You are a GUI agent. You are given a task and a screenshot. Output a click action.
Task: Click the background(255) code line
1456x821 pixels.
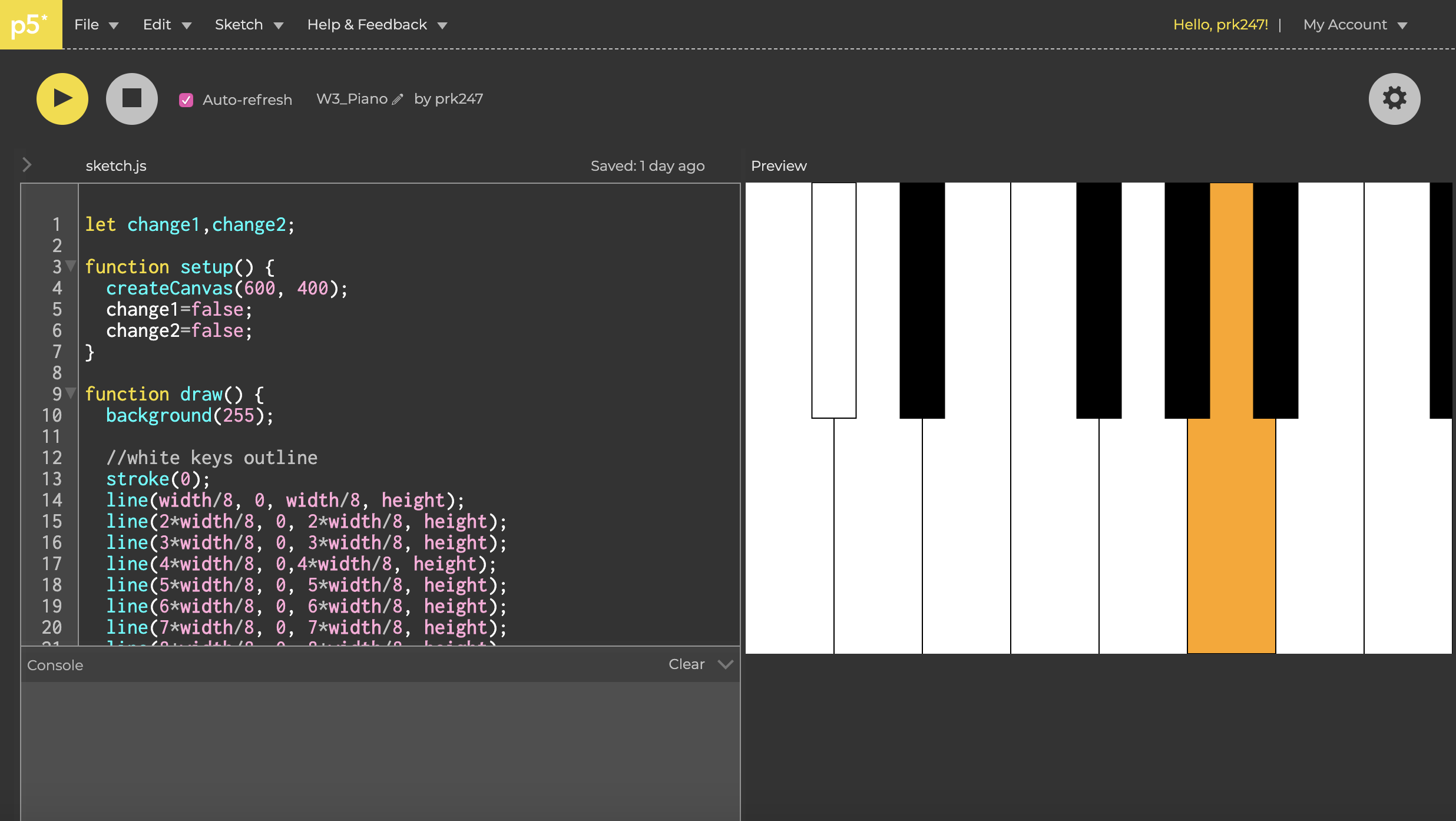[x=190, y=415]
